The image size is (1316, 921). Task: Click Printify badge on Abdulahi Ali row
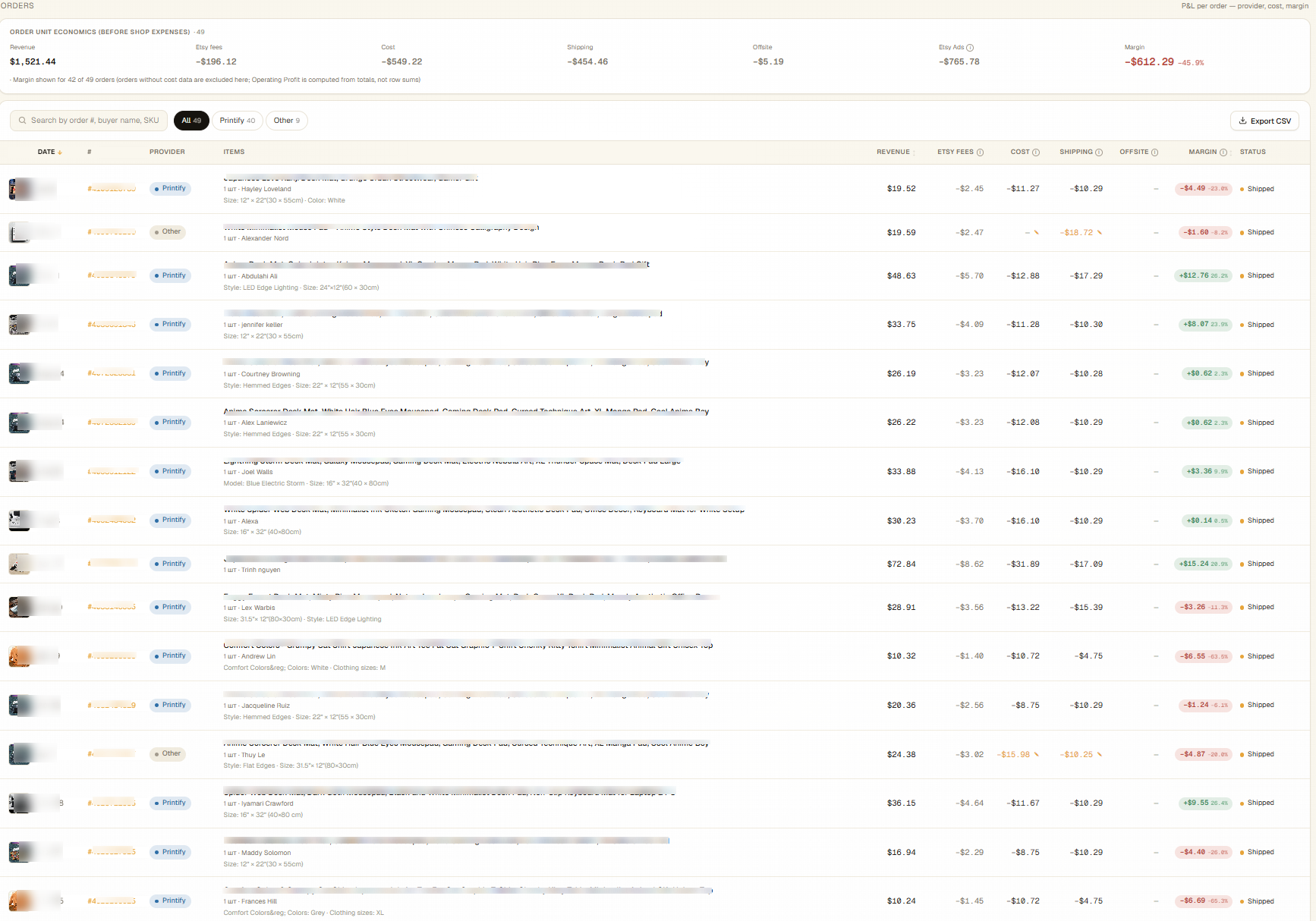coord(170,275)
